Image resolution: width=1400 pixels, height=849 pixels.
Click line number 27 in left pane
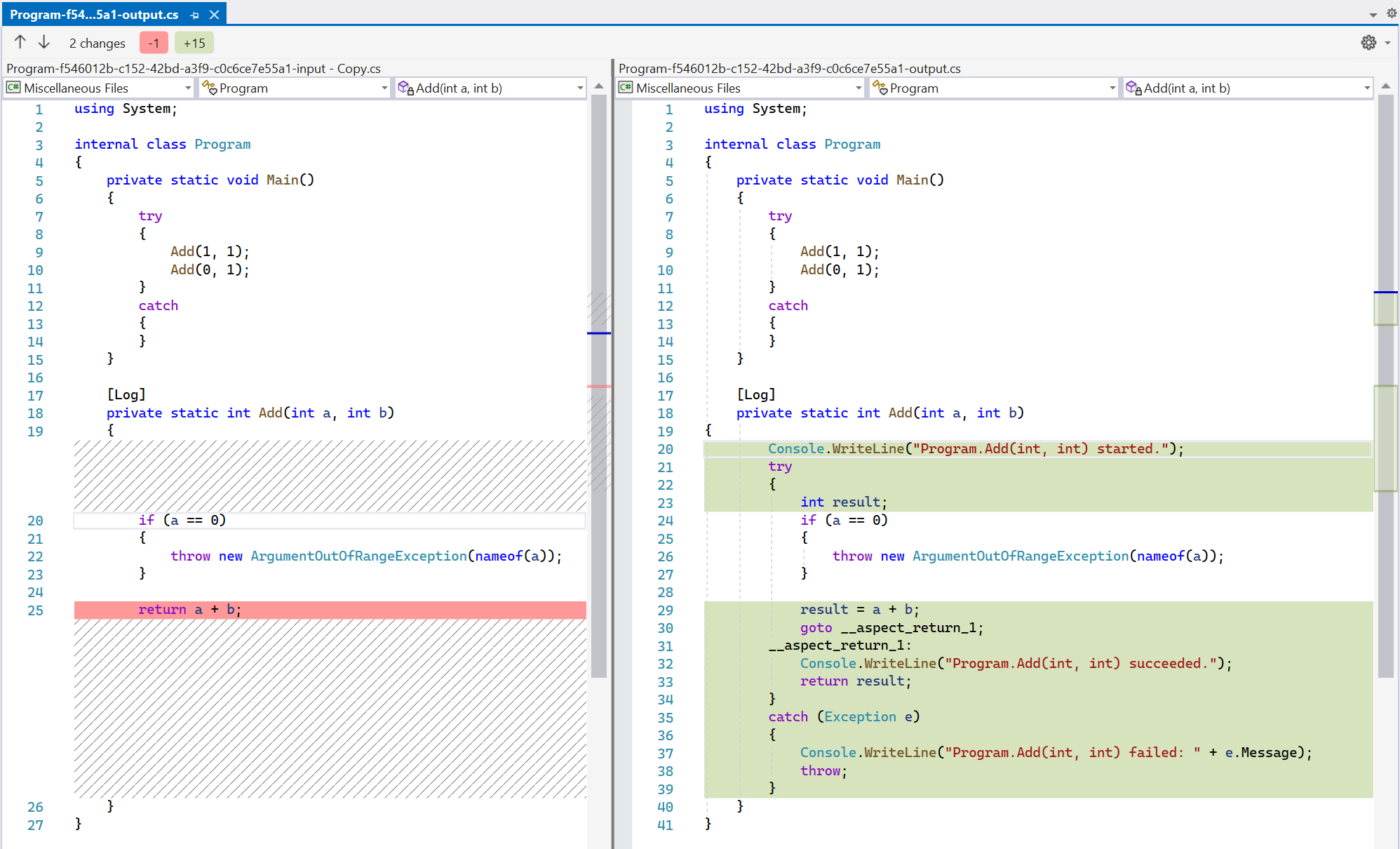[x=35, y=825]
